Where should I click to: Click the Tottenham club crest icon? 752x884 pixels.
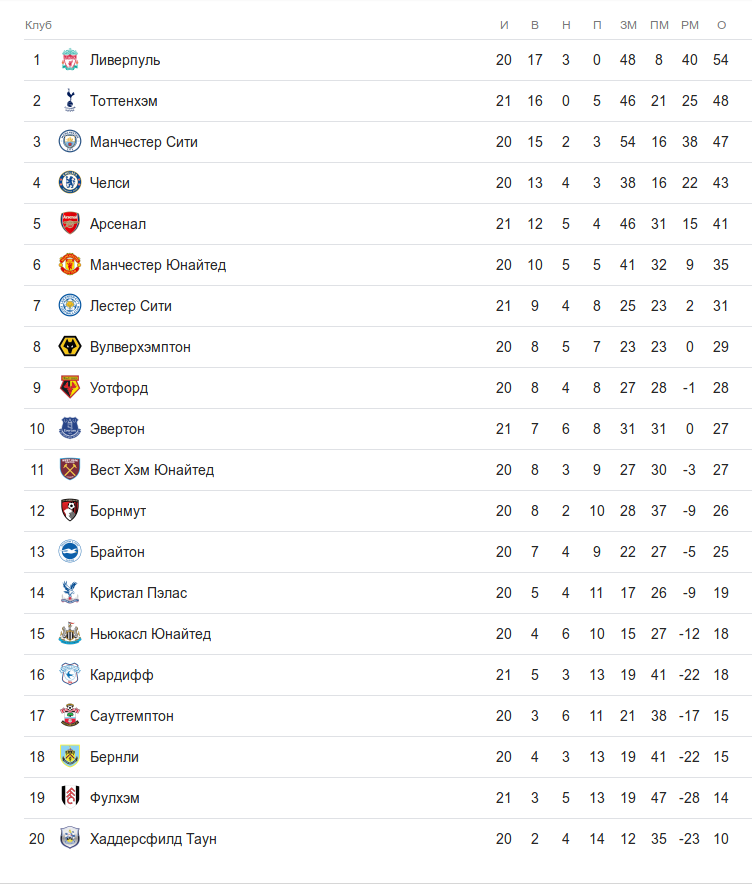coord(69,101)
